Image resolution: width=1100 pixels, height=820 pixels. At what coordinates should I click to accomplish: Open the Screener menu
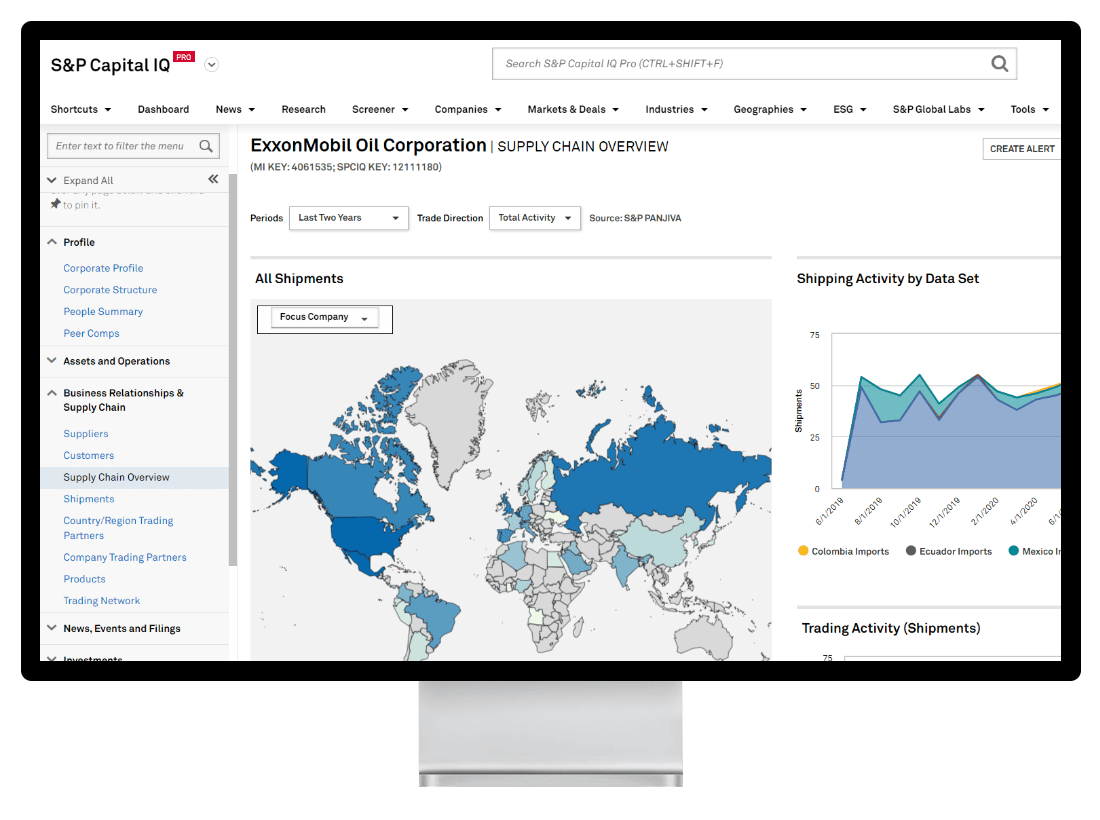click(x=380, y=109)
